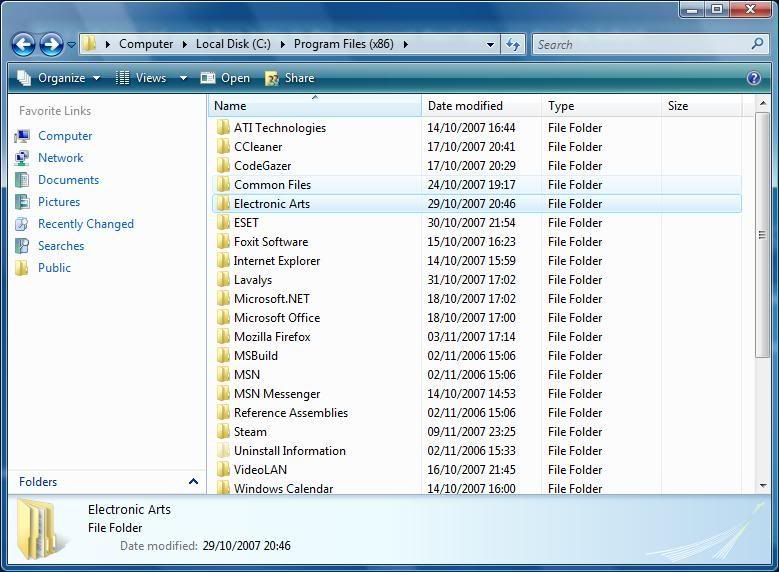The width and height of the screenshot is (779, 572).
Task: Click the vertical scrollbar thumb
Action: (762, 235)
